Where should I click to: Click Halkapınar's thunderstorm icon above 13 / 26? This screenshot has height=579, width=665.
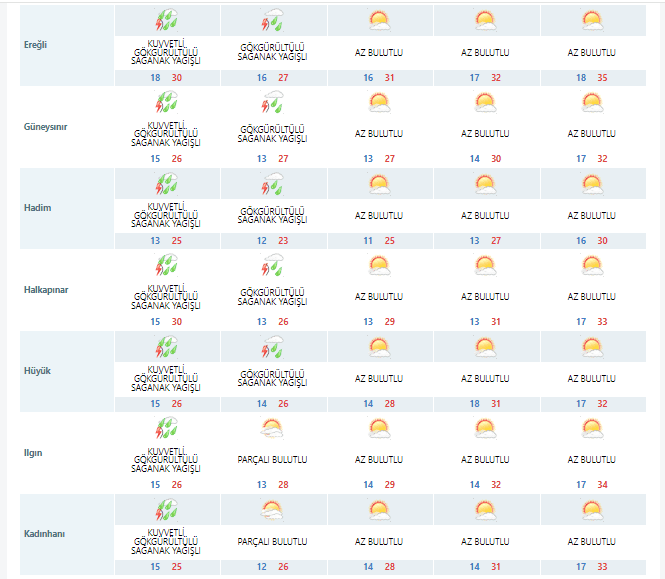272,265
